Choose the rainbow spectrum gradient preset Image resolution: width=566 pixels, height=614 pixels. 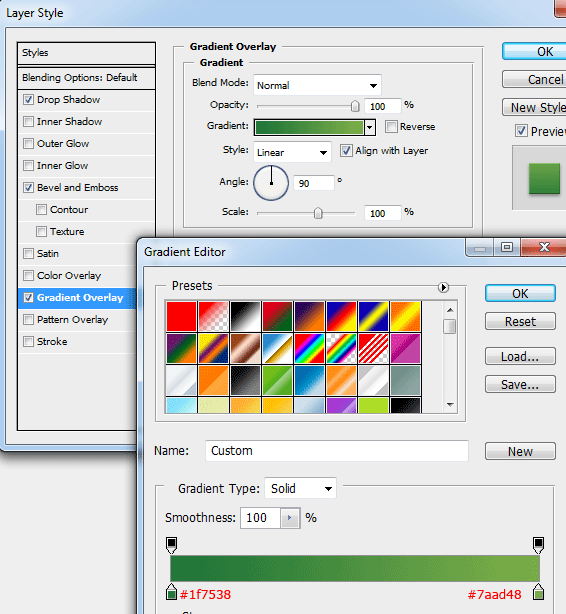(309, 349)
